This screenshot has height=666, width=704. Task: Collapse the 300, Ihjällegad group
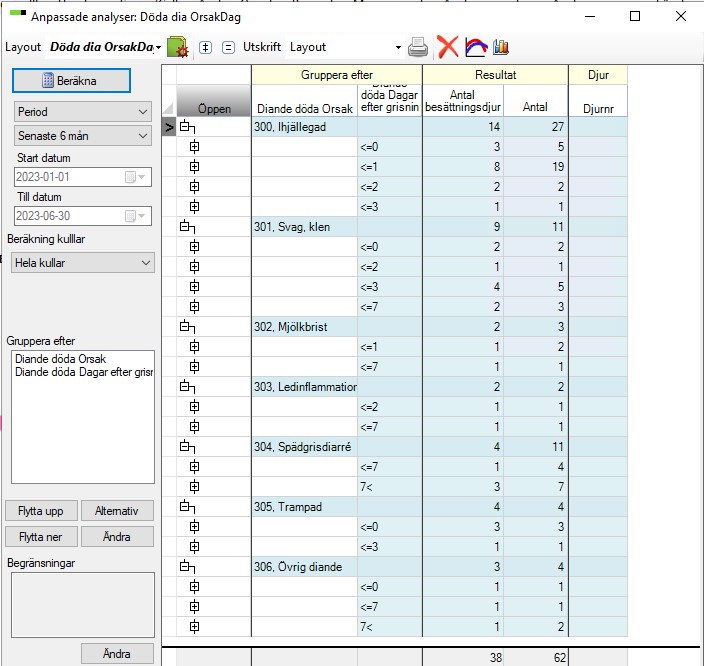coord(187,127)
